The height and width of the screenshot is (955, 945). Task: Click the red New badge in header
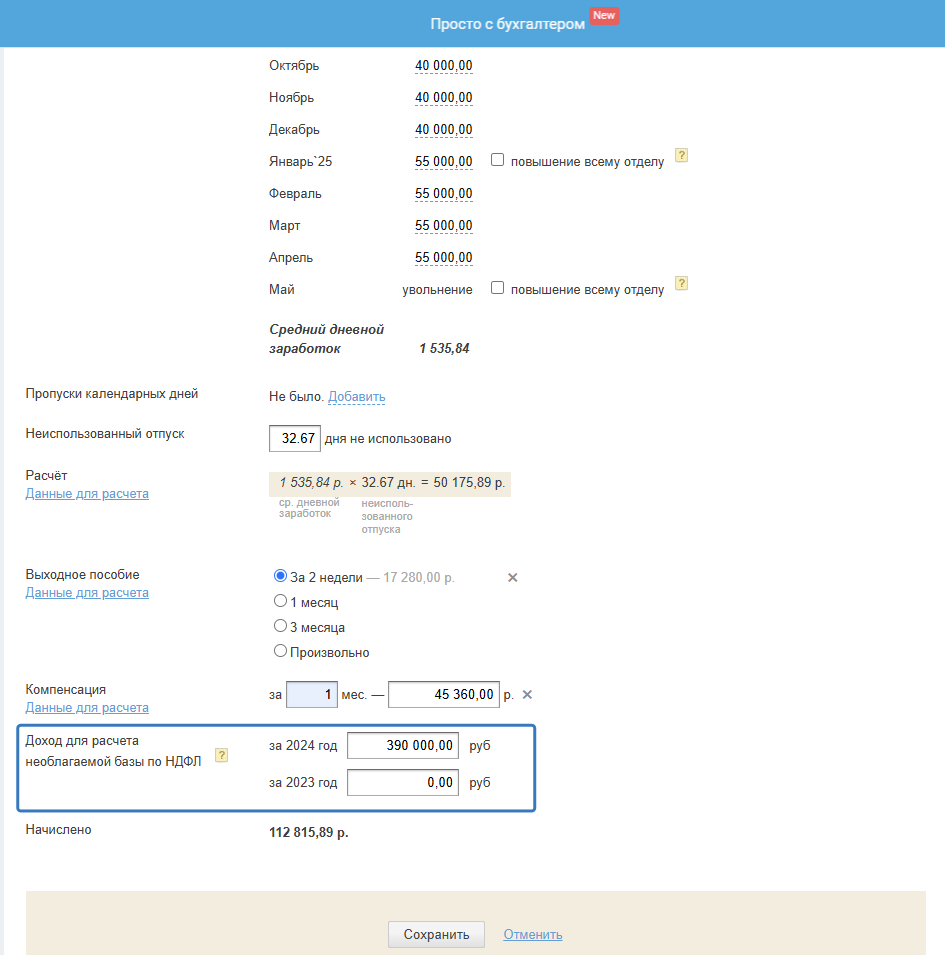pyautogui.click(x=604, y=15)
